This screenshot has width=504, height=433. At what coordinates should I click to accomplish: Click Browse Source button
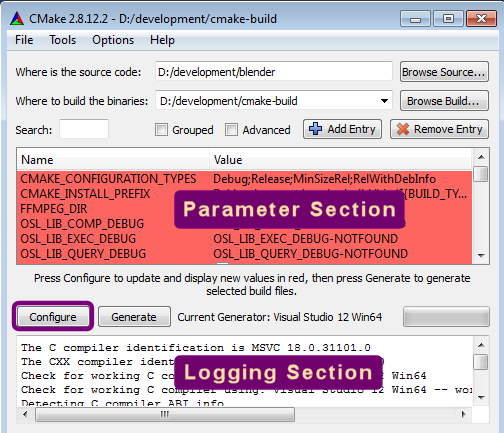click(444, 71)
